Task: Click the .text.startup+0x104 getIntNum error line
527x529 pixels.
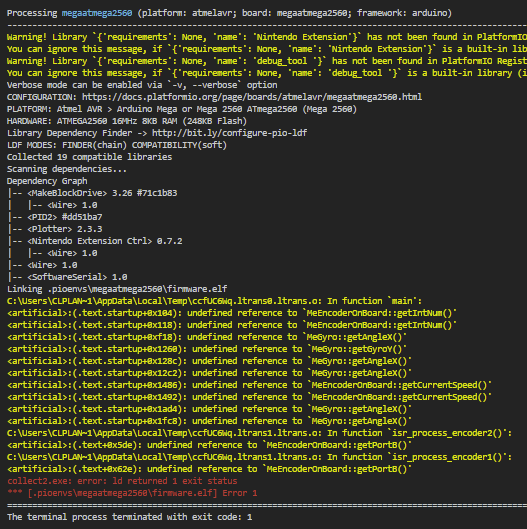Action: click(x=232, y=313)
